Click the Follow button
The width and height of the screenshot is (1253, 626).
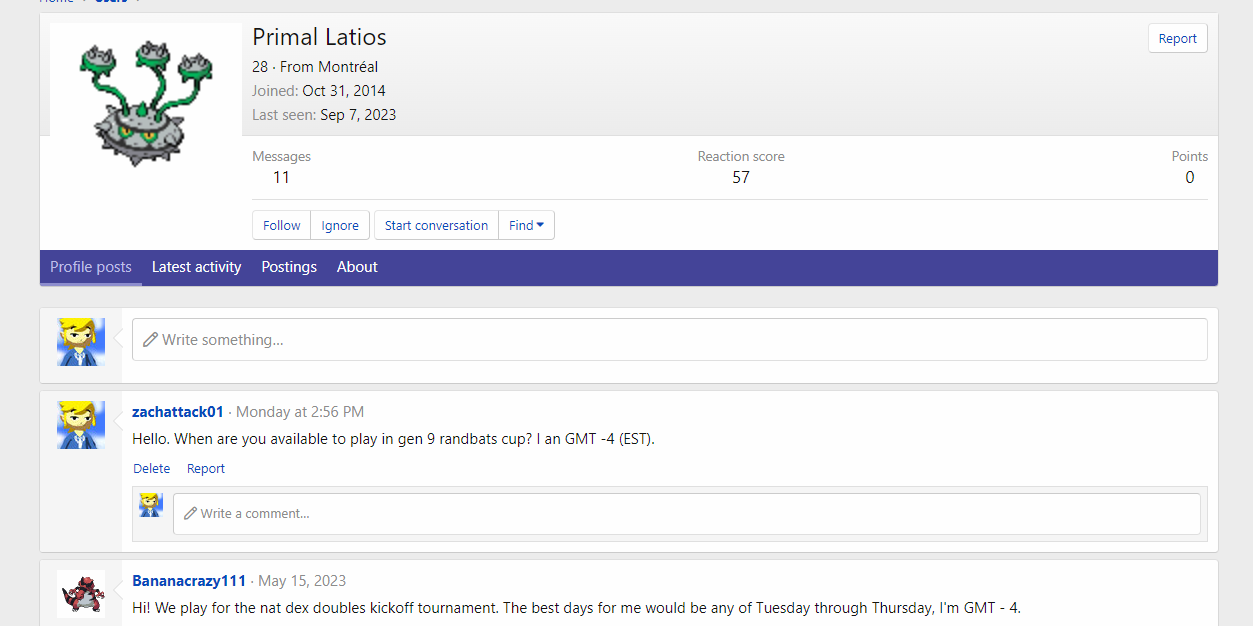pyautogui.click(x=282, y=225)
